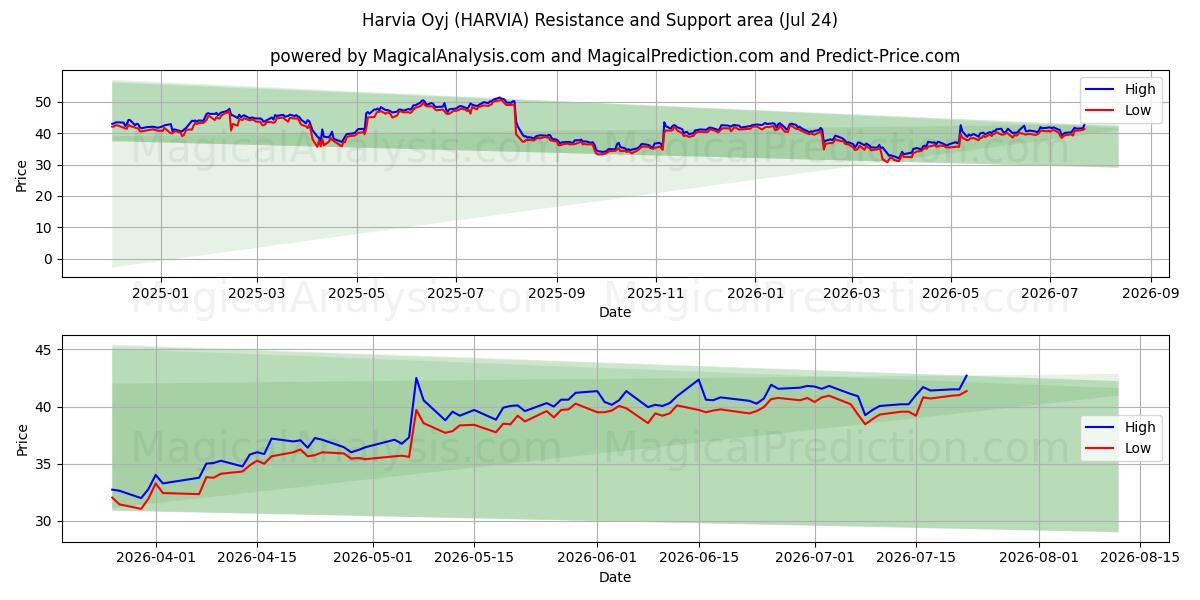Click the '2026-01' date tick label
Image resolution: width=1200 pixels, height=600 pixels.
point(755,293)
